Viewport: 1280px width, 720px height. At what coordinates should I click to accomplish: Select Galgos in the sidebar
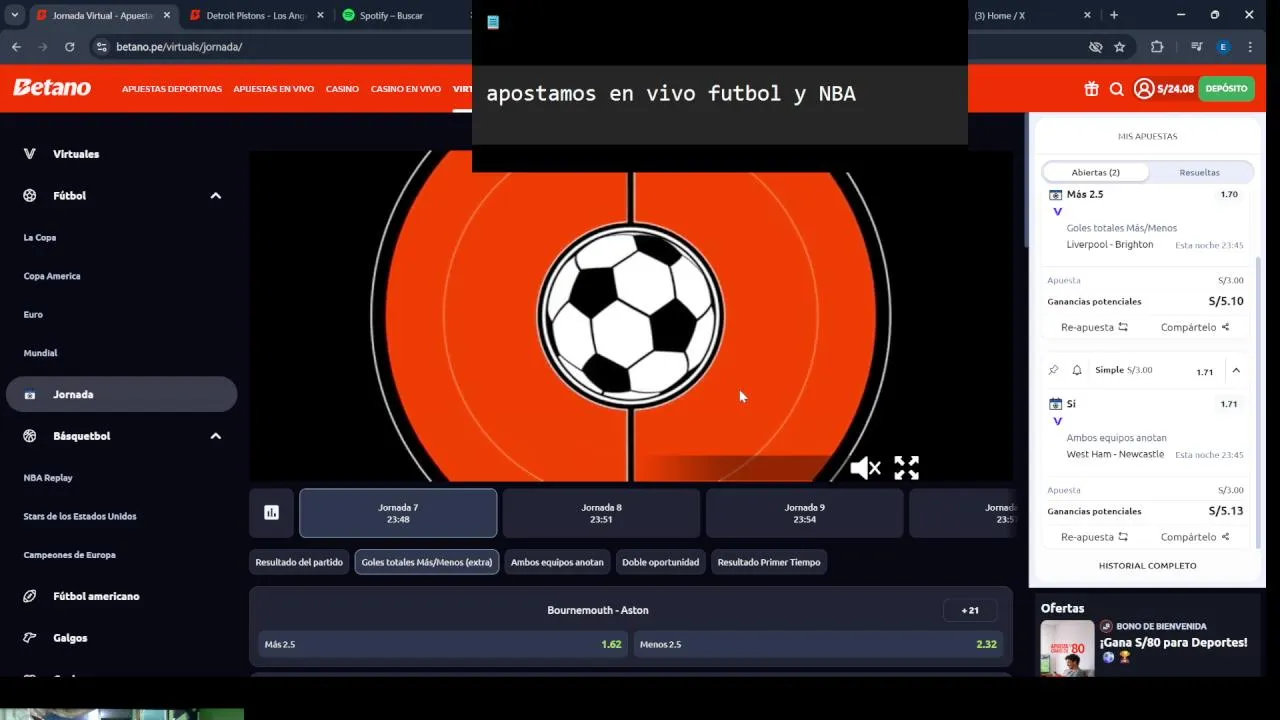70,638
